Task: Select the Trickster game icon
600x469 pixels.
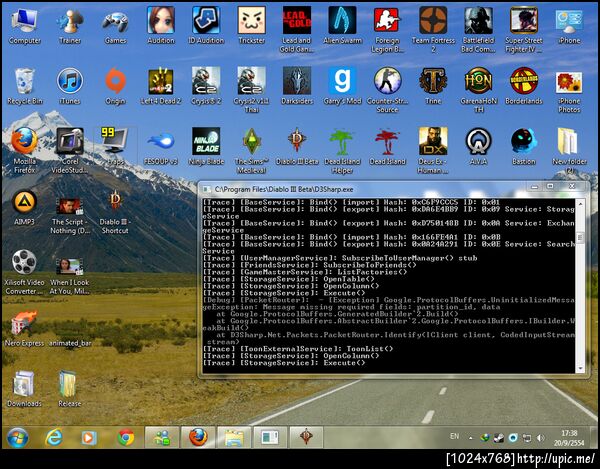Action: [251, 25]
